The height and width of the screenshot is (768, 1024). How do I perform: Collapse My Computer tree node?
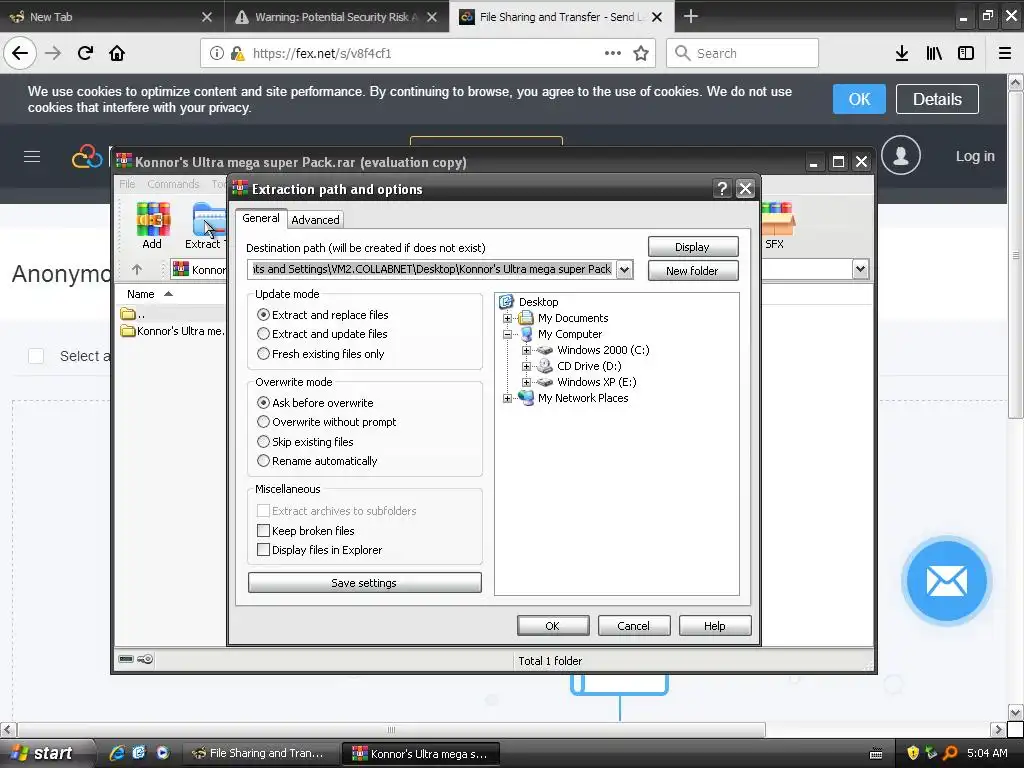[x=507, y=334]
